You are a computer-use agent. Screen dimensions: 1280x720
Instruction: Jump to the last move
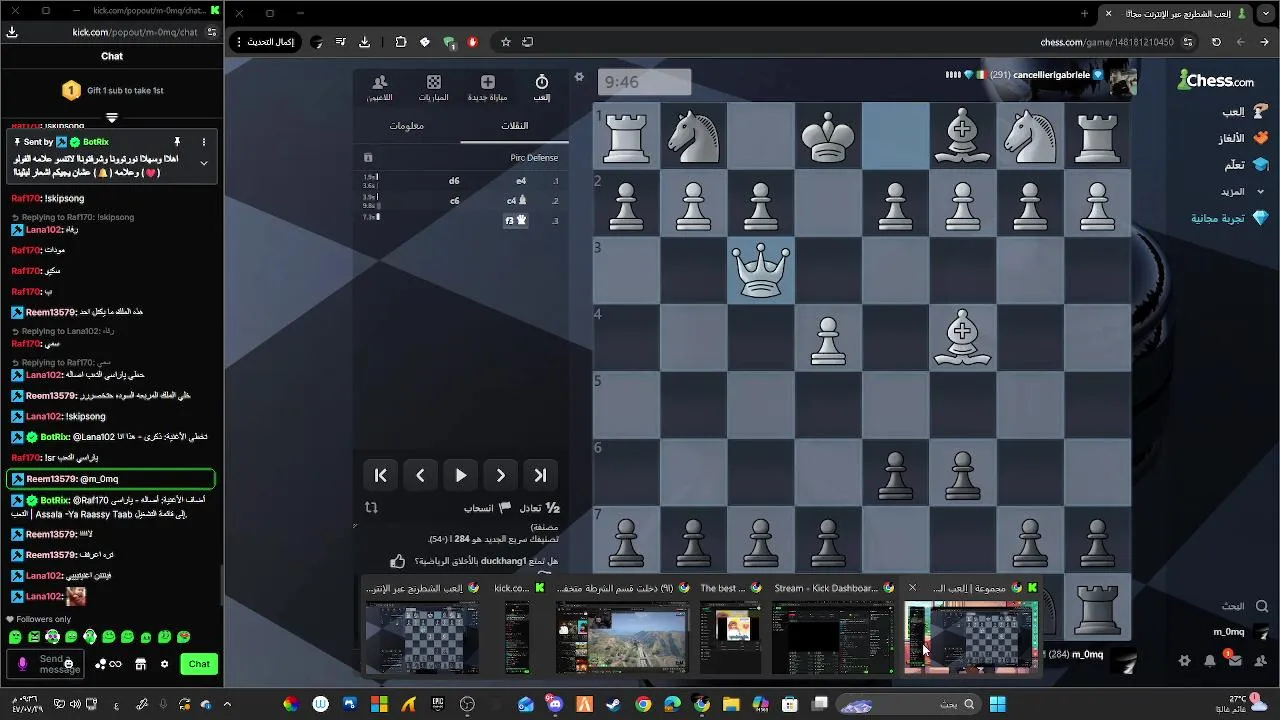(540, 476)
